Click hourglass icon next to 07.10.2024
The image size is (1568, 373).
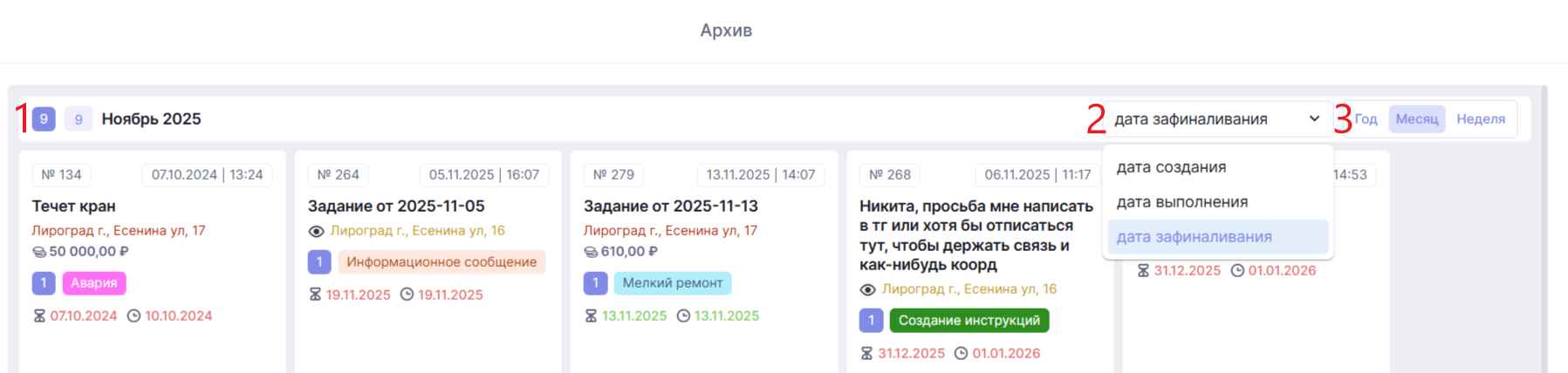[39, 316]
